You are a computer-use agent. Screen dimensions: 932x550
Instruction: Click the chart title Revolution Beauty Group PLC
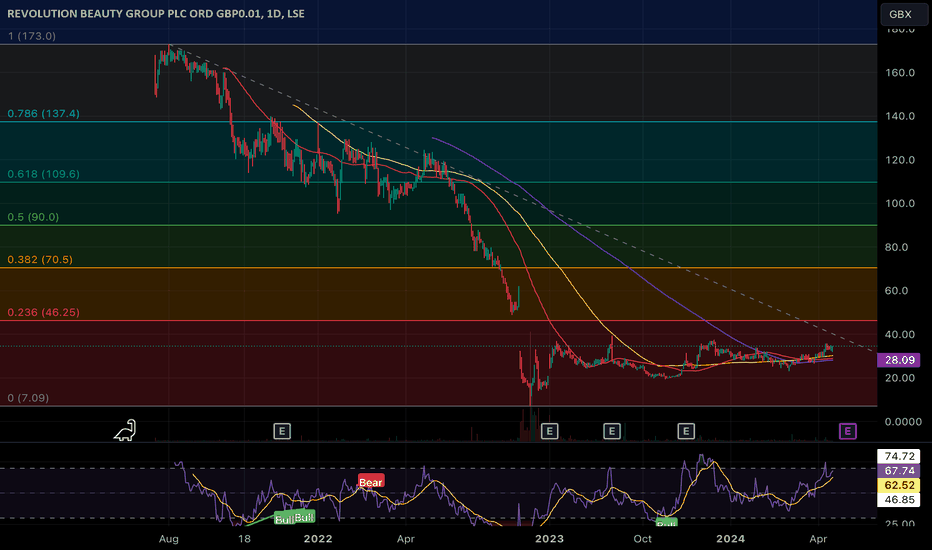click(156, 14)
